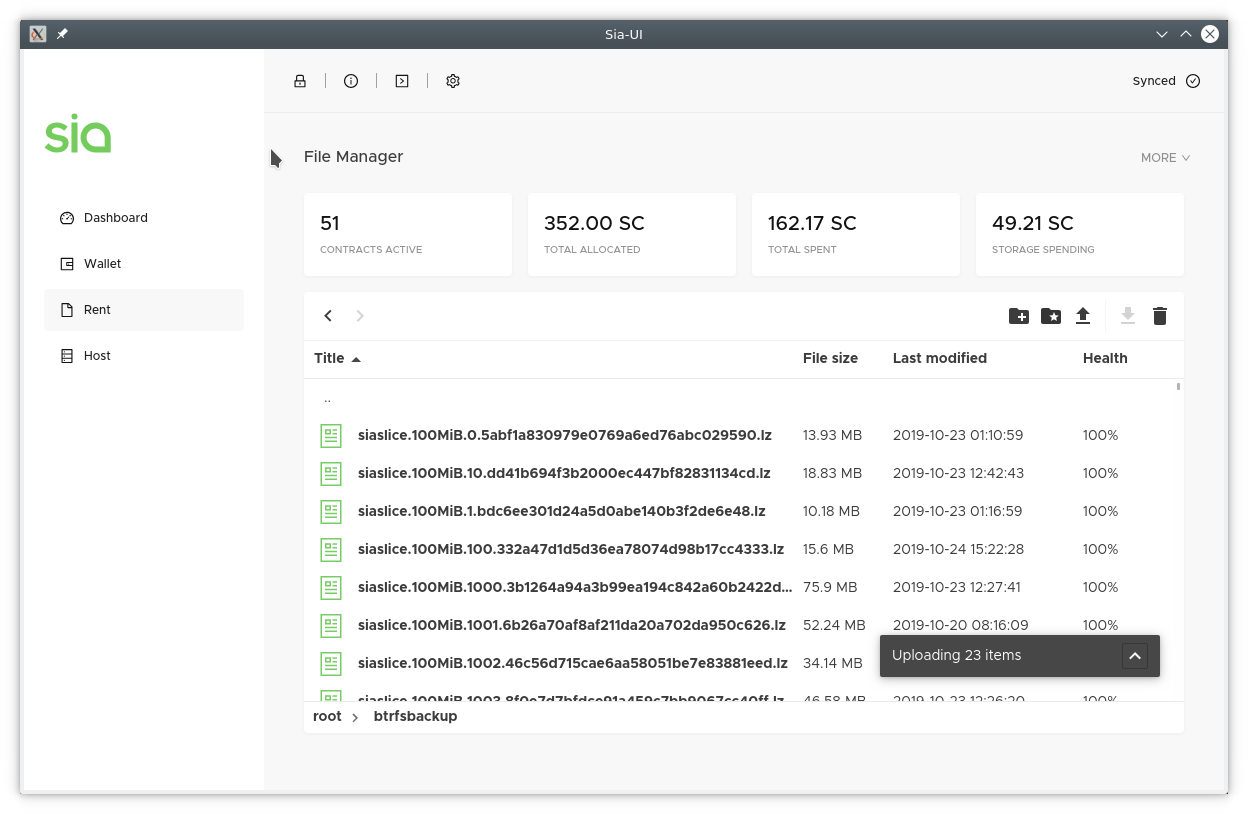
Task: Click file icon for siaslice.100MiB.100.332a row
Action: coord(331,549)
